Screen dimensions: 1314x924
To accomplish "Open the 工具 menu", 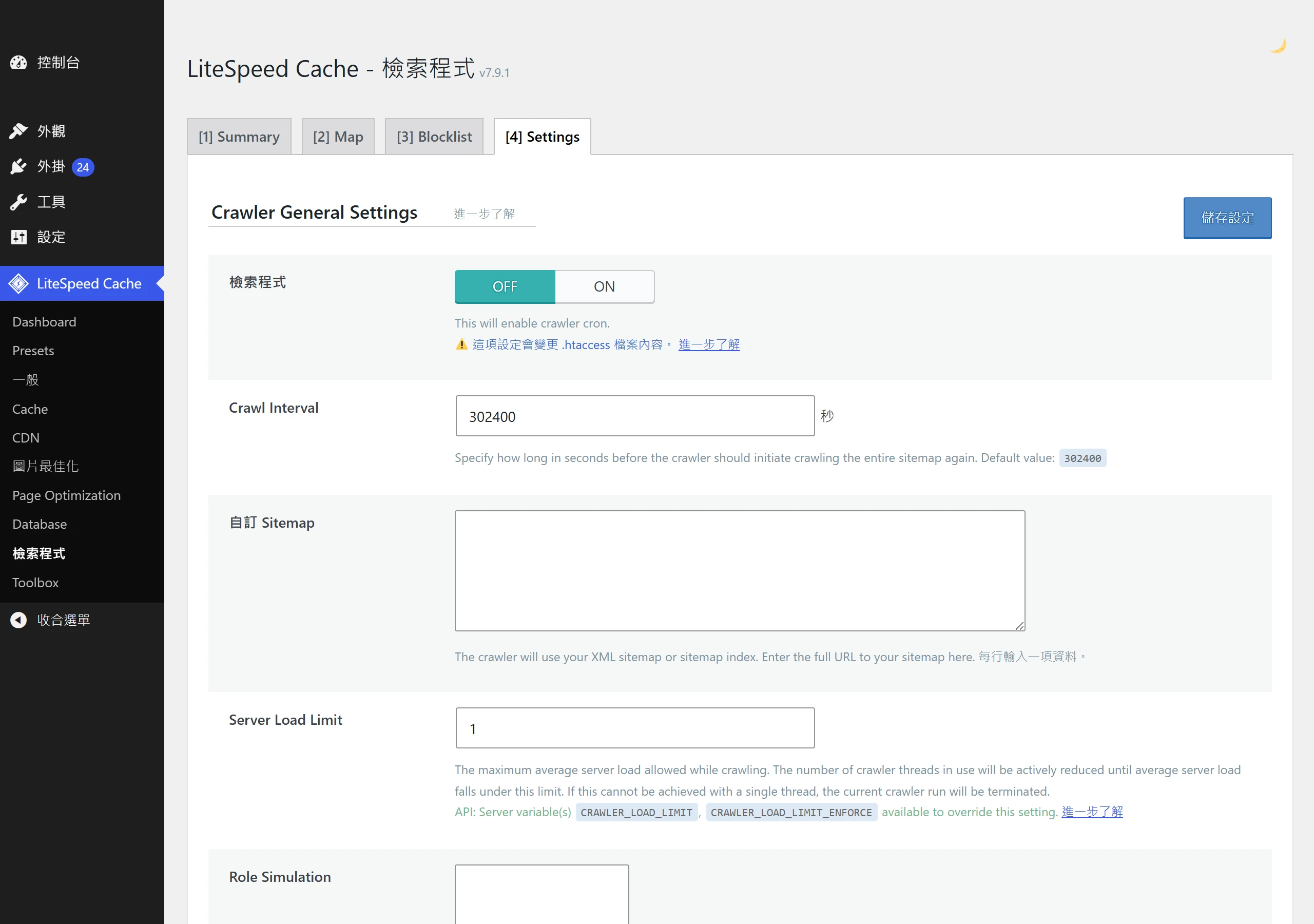I will (82, 202).
